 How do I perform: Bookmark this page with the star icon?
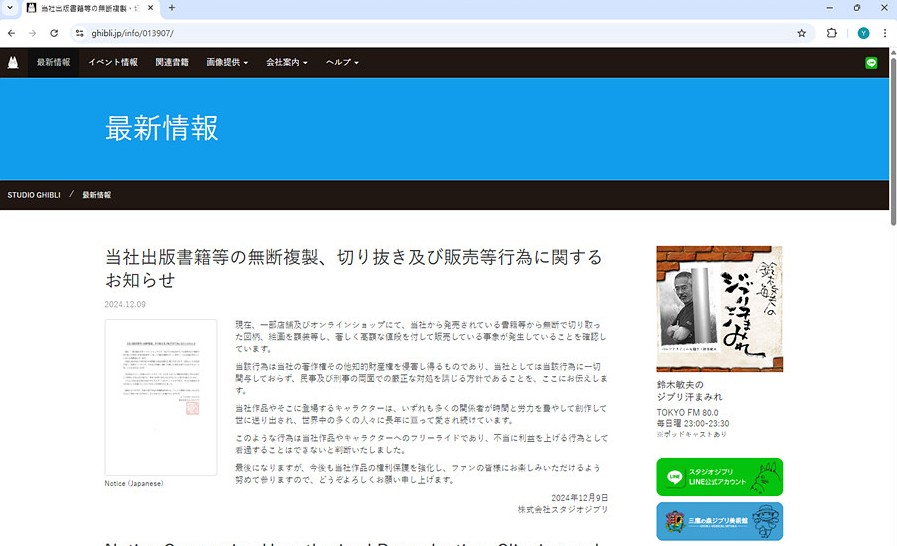pyautogui.click(x=801, y=33)
